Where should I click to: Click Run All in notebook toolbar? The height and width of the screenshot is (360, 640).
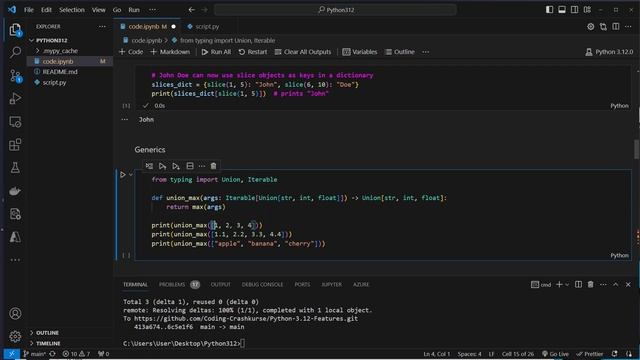point(216,52)
